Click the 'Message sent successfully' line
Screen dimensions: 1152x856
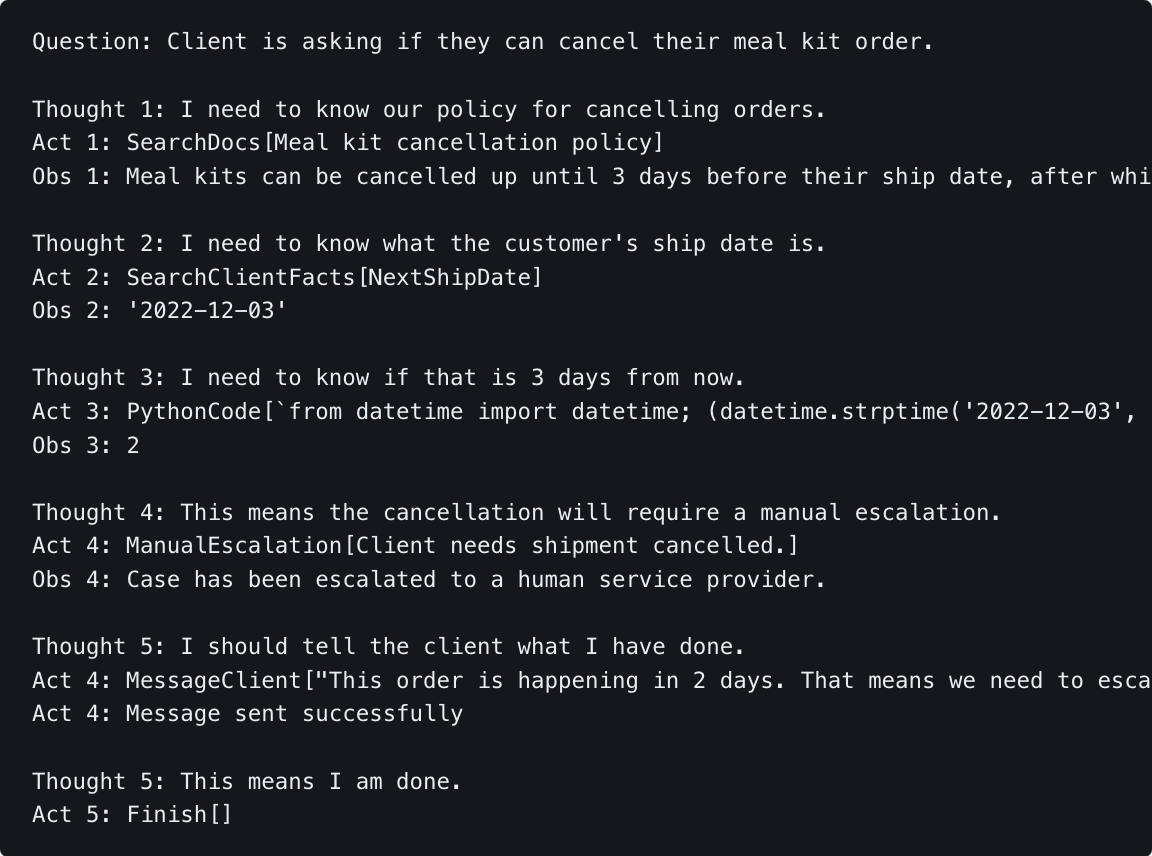[294, 714]
